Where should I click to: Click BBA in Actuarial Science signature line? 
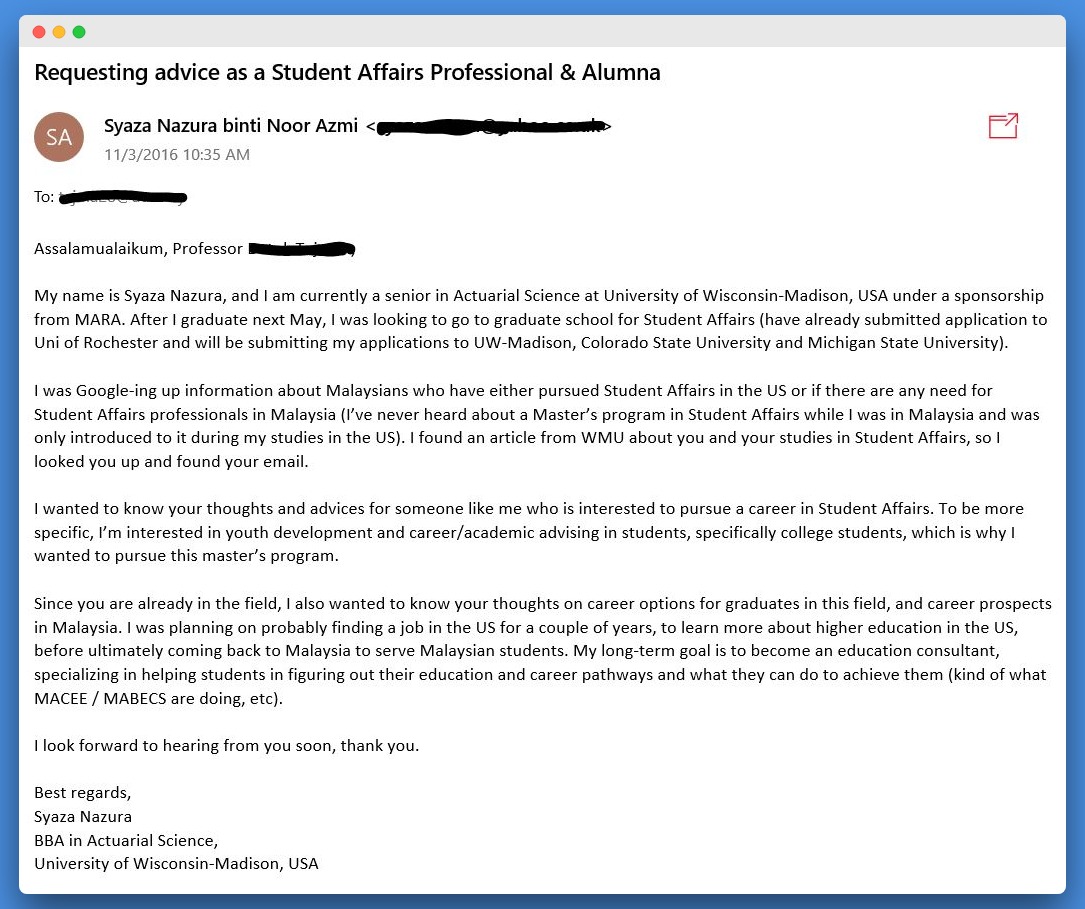click(x=126, y=841)
